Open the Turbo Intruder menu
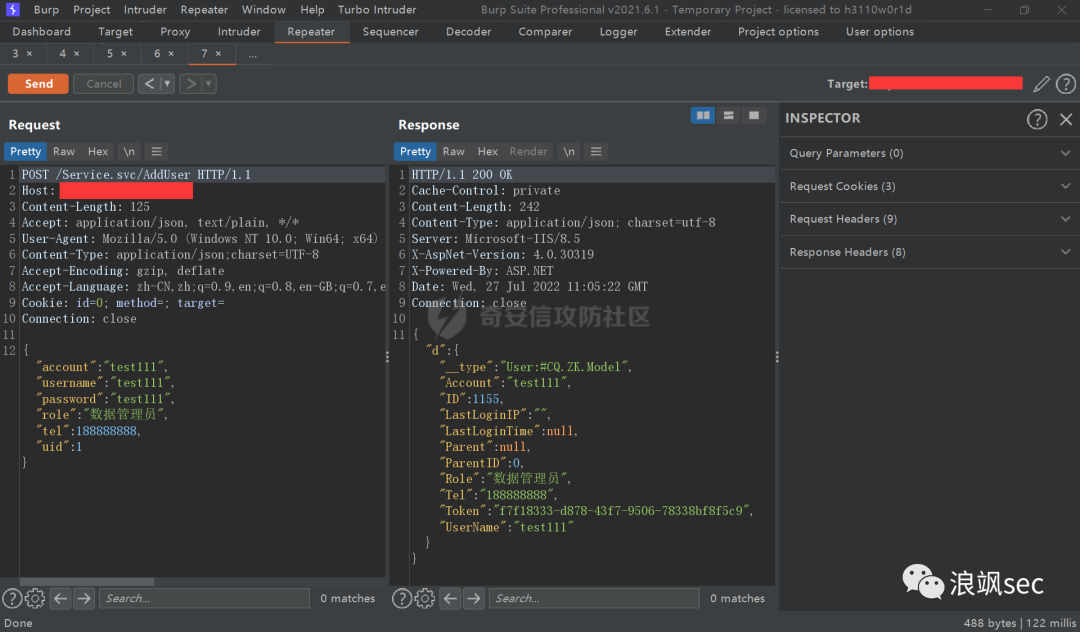Screen dimensions: 1080x632 click(377, 10)
